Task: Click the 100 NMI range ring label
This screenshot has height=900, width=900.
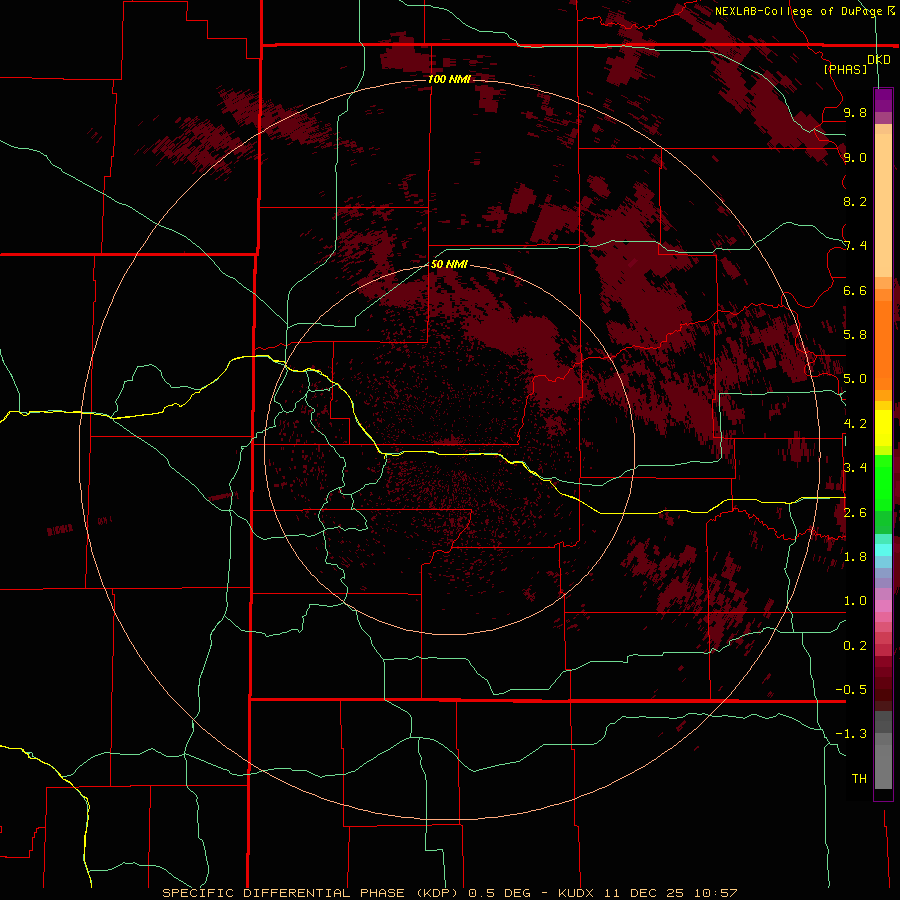Action: pos(449,79)
